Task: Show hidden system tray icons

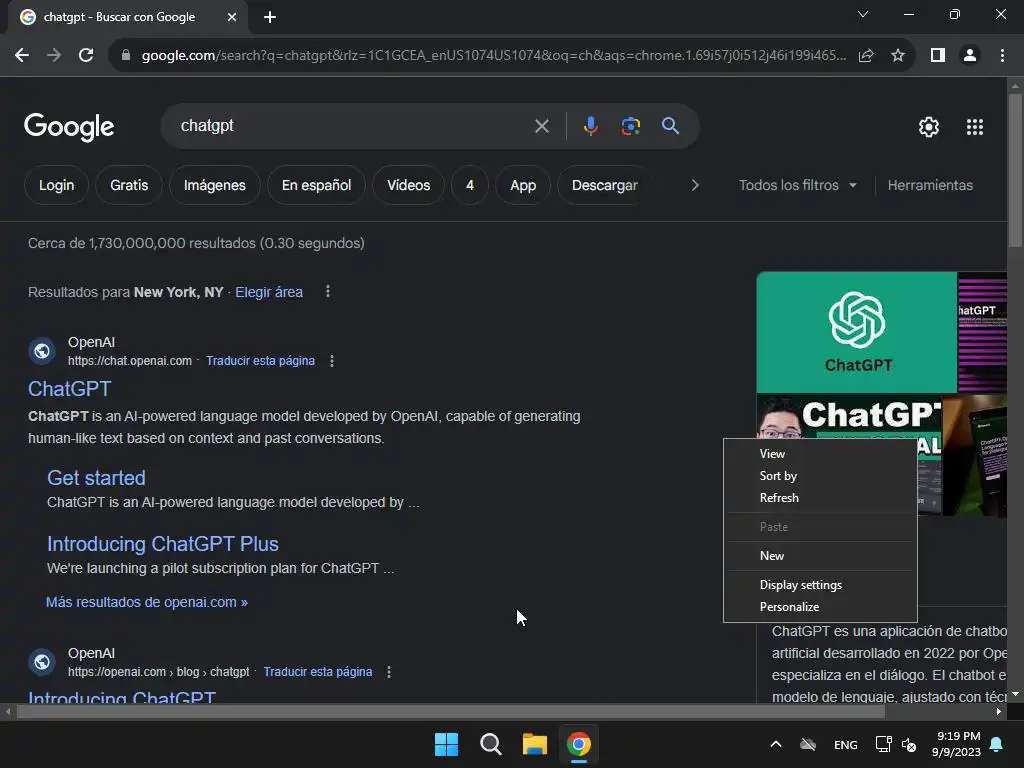Action: tap(776, 744)
